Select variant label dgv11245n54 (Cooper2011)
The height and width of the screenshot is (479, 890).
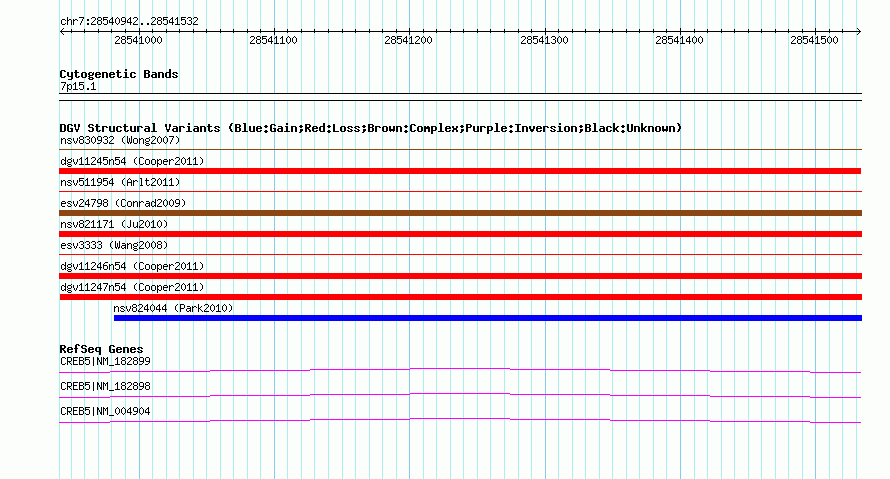[x=132, y=161]
